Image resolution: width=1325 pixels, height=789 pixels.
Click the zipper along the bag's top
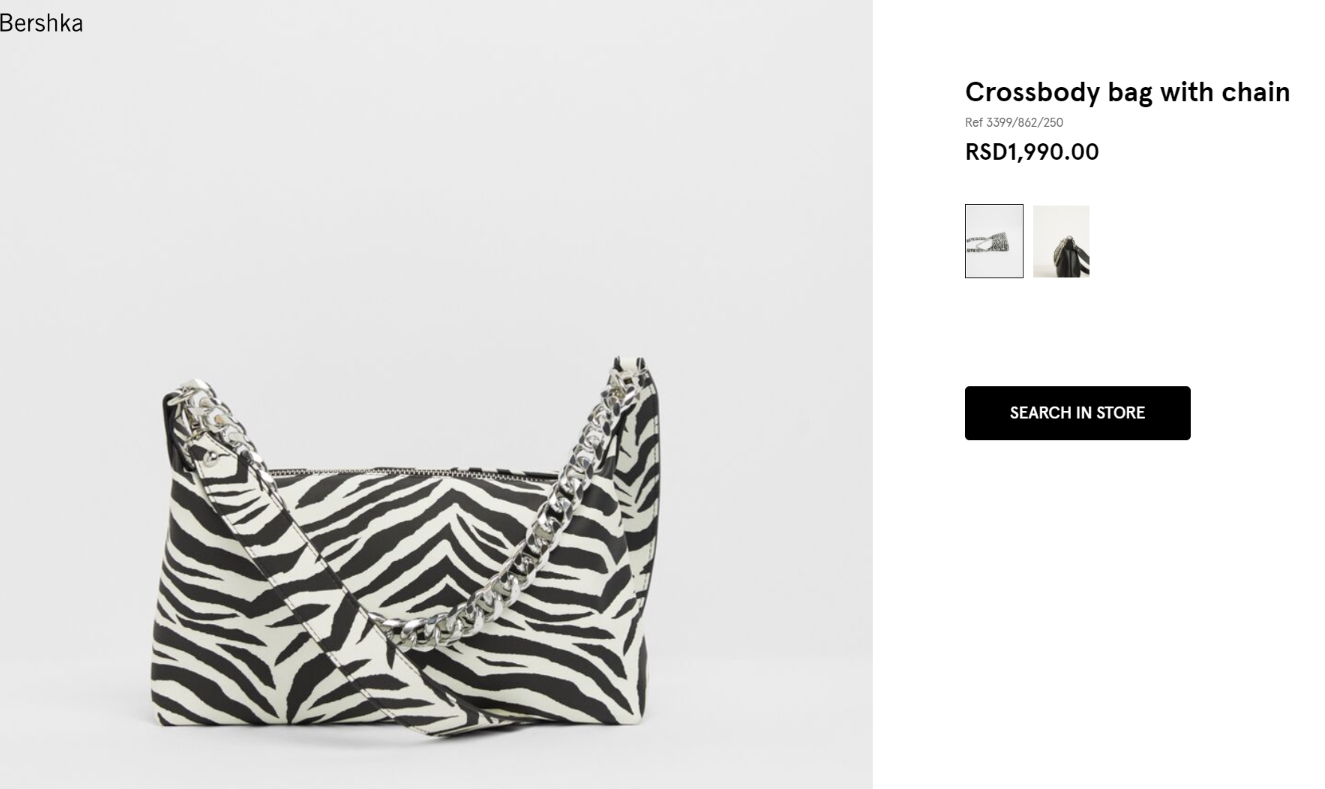click(x=400, y=472)
